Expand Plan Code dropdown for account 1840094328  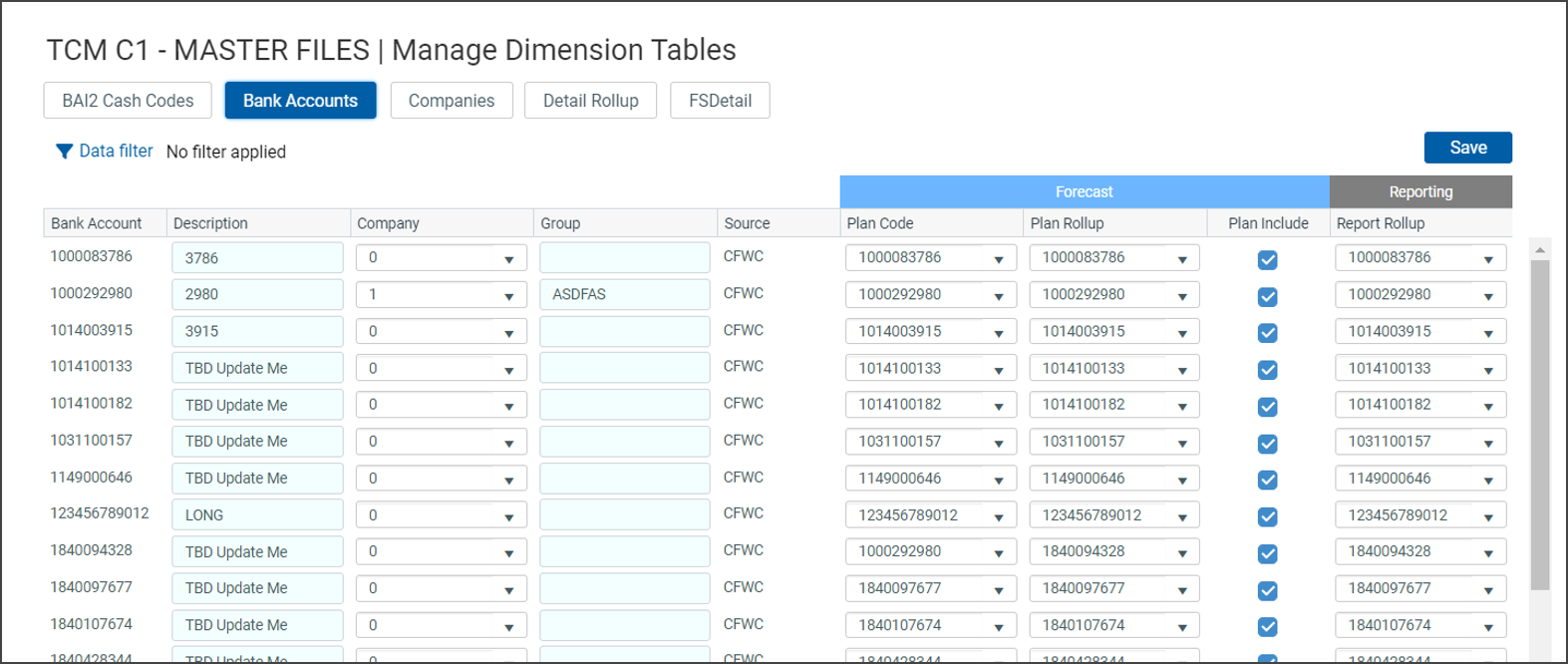(931, 551)
